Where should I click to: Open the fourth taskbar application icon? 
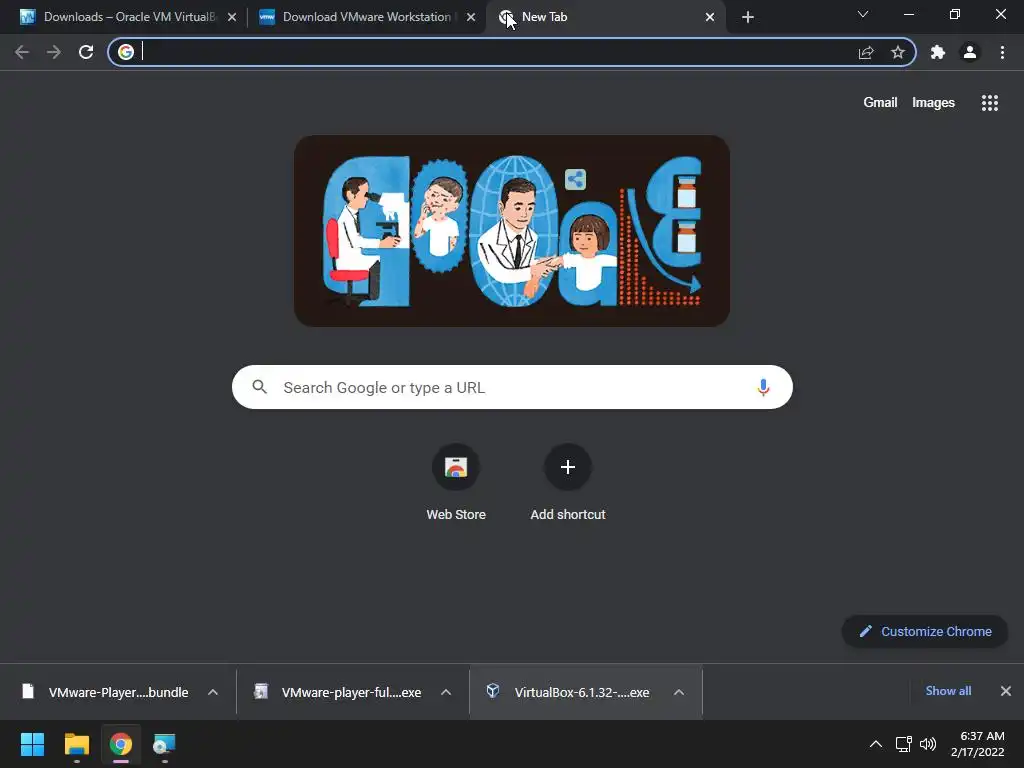[164, 744]
